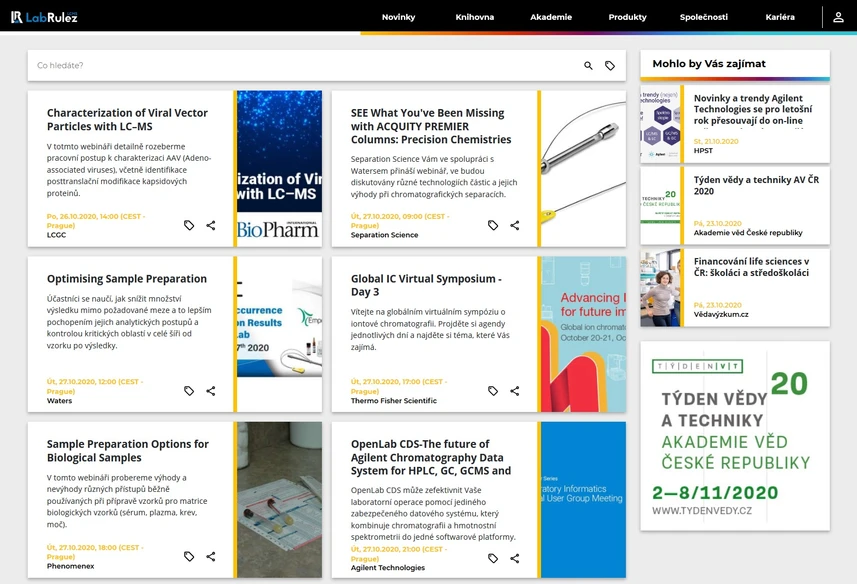Click date 'Út, 27.10.2020, 21:00' on OpenLab card
This screenshot has height=584, width=857.
point(398,554)
